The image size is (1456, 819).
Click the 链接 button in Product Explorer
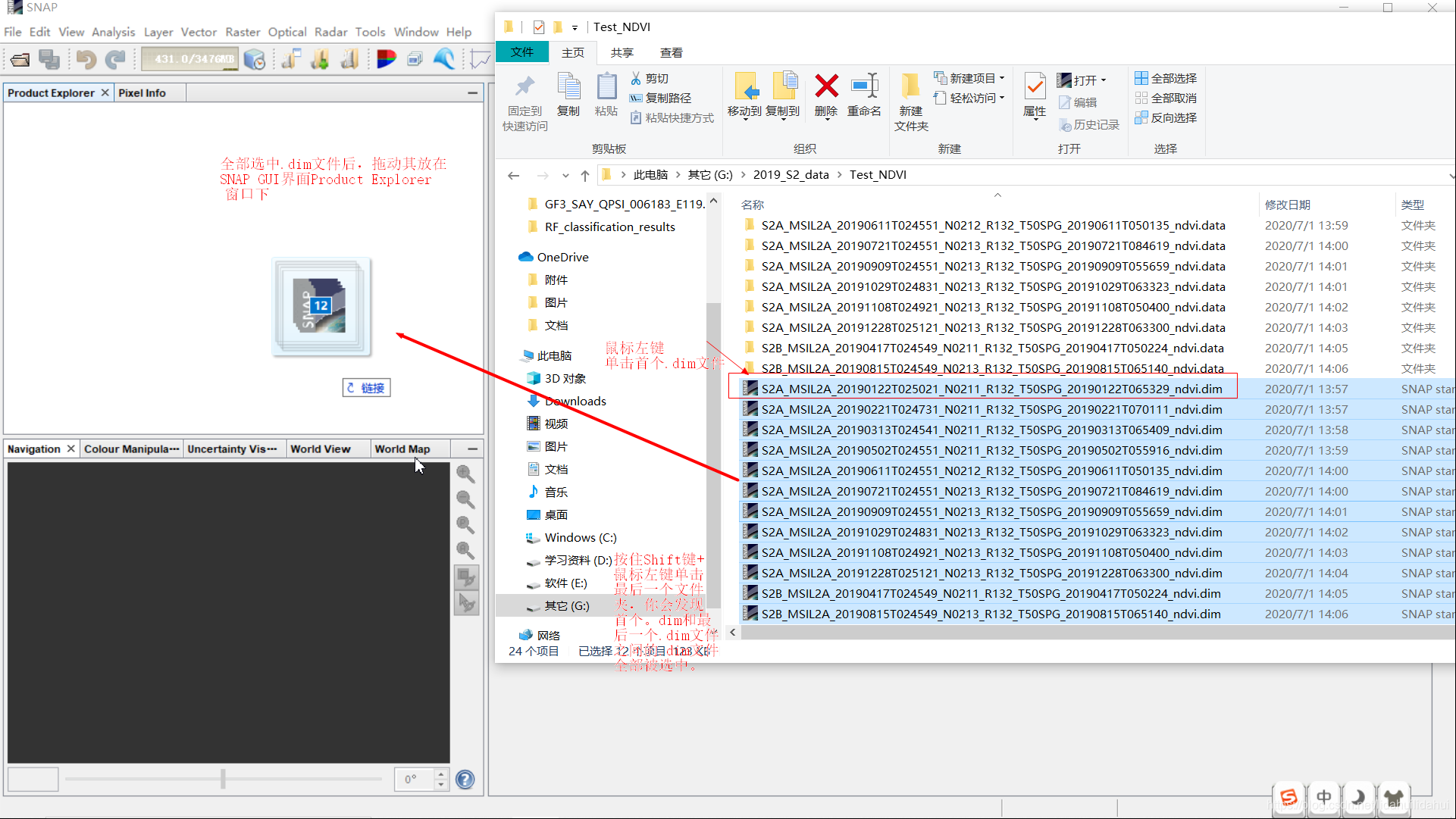coord(367,387)
